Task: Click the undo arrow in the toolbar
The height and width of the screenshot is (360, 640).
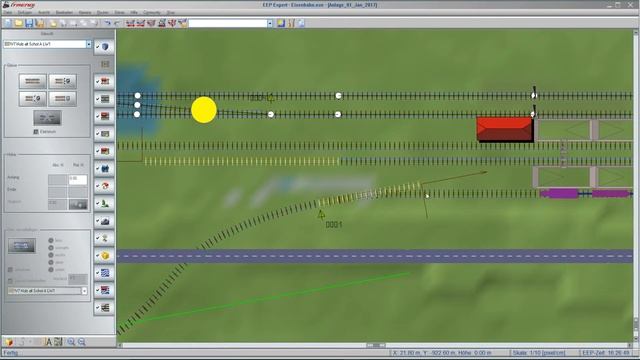Action: [107, 23]
